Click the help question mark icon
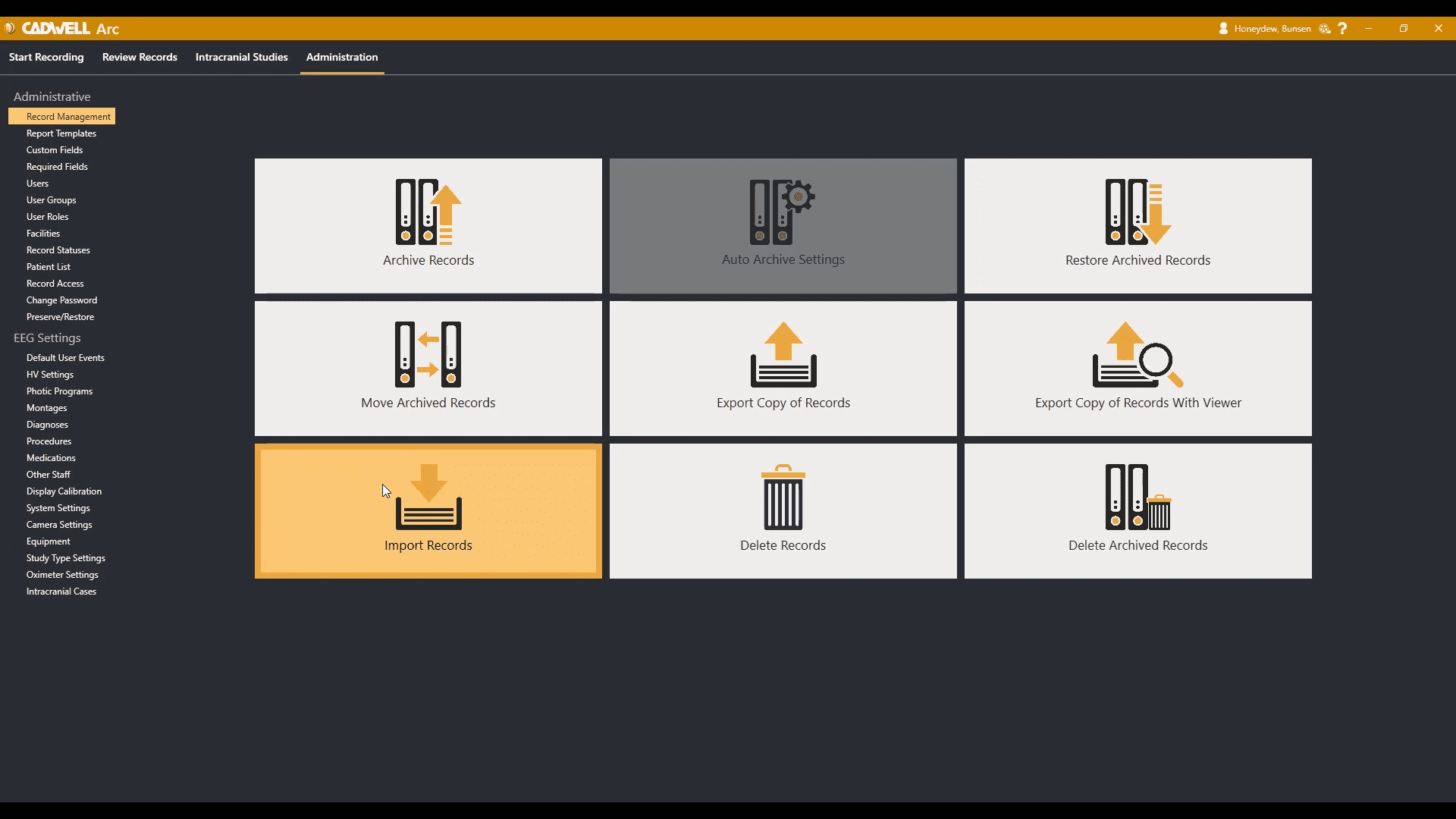 coord(1342,28)
